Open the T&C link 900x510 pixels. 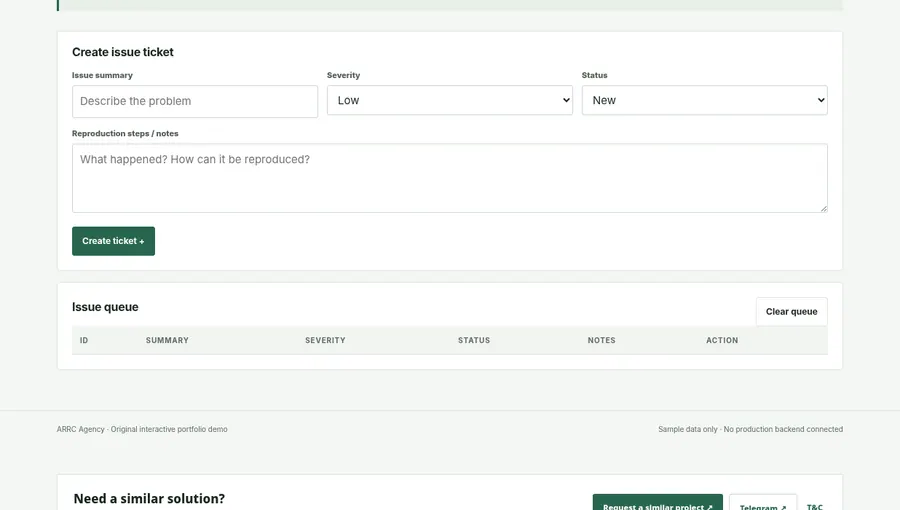[814, 507]
